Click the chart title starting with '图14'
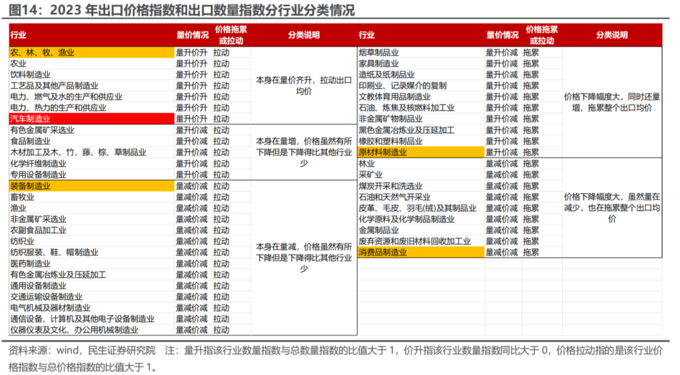Image resolution: width=680 pixels, height=375 pixels. click(x=181, y=10)
